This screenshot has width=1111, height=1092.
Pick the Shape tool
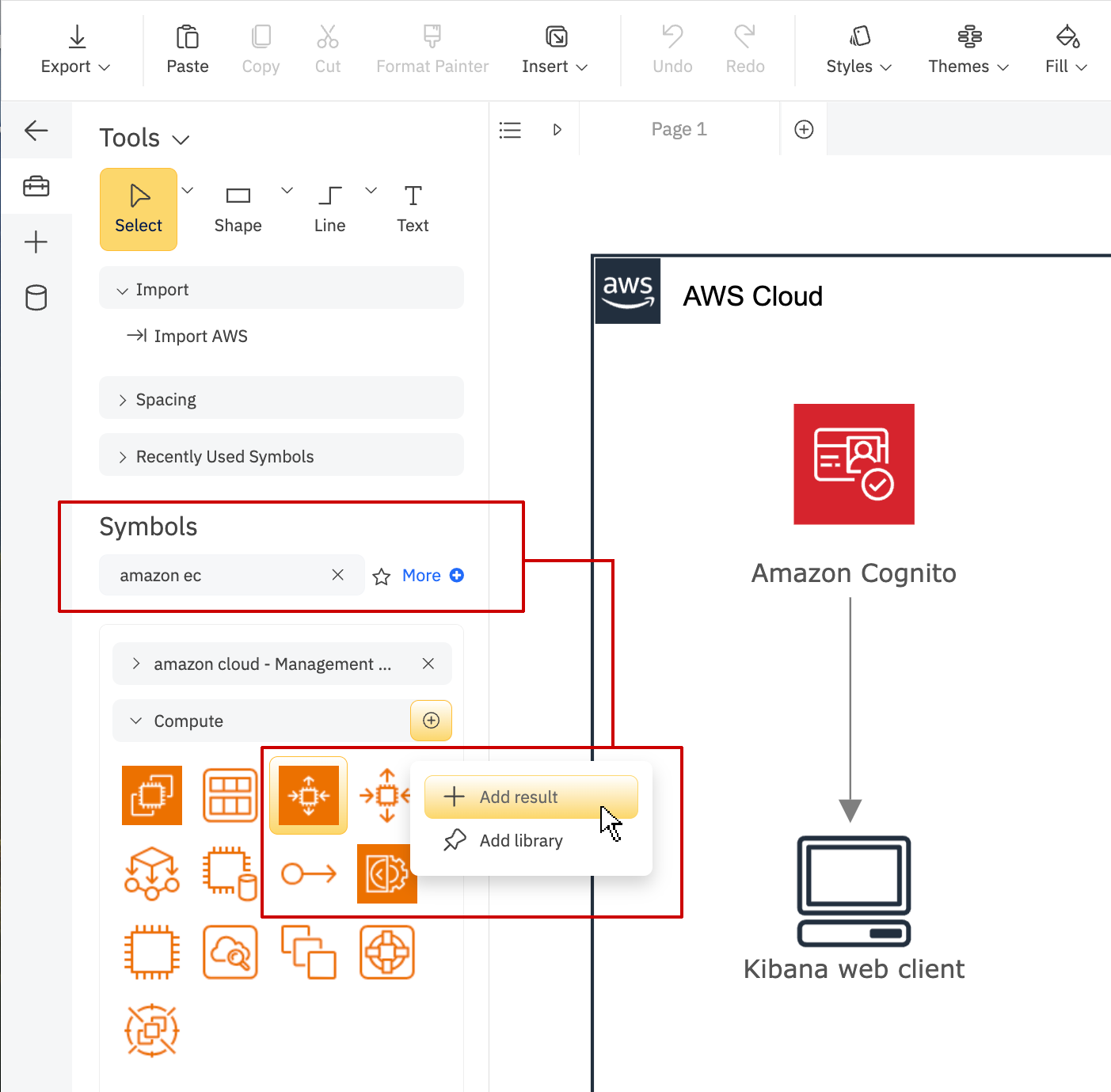tap(238, 209)
